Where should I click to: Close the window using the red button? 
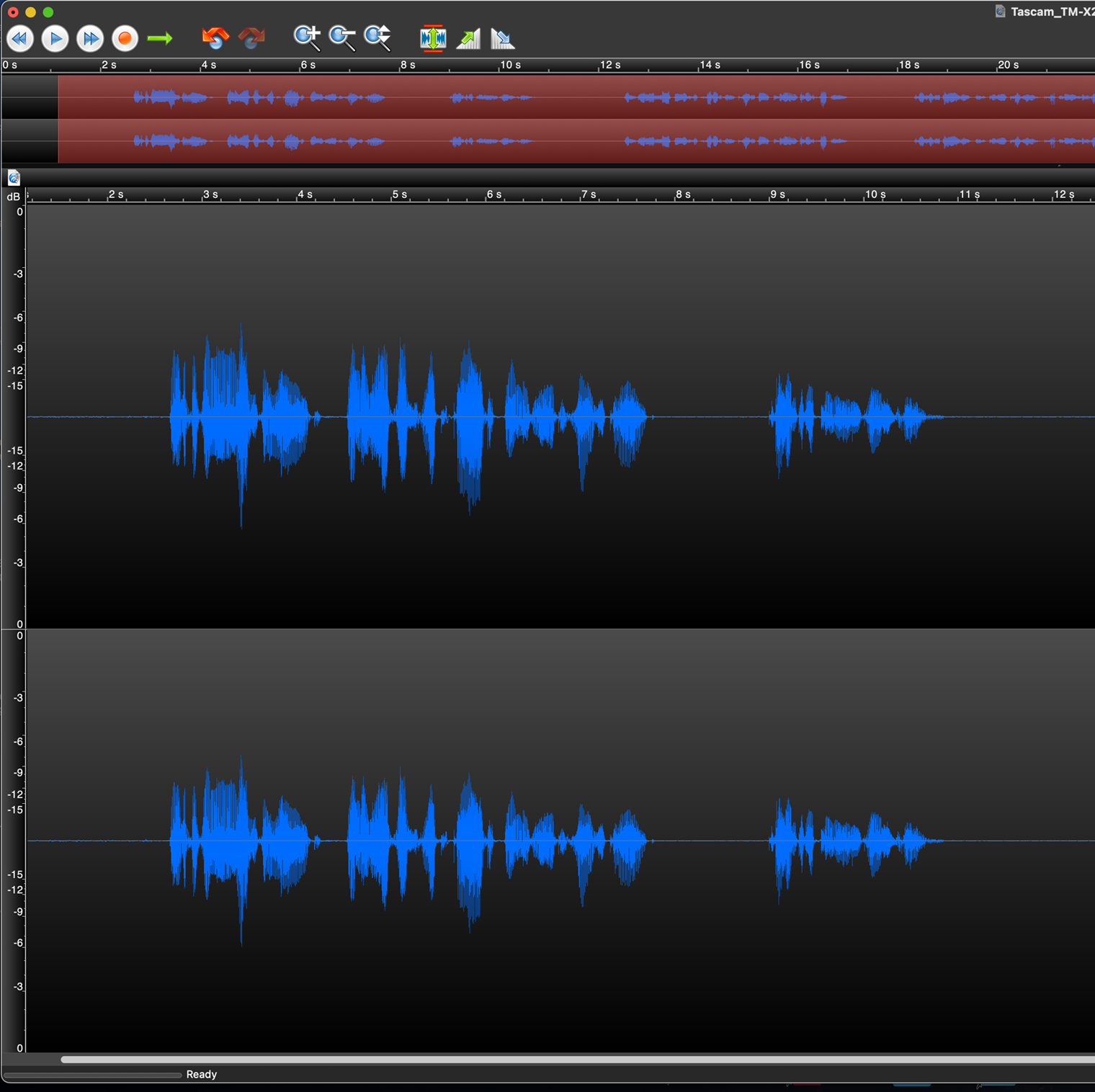[13, 12]
